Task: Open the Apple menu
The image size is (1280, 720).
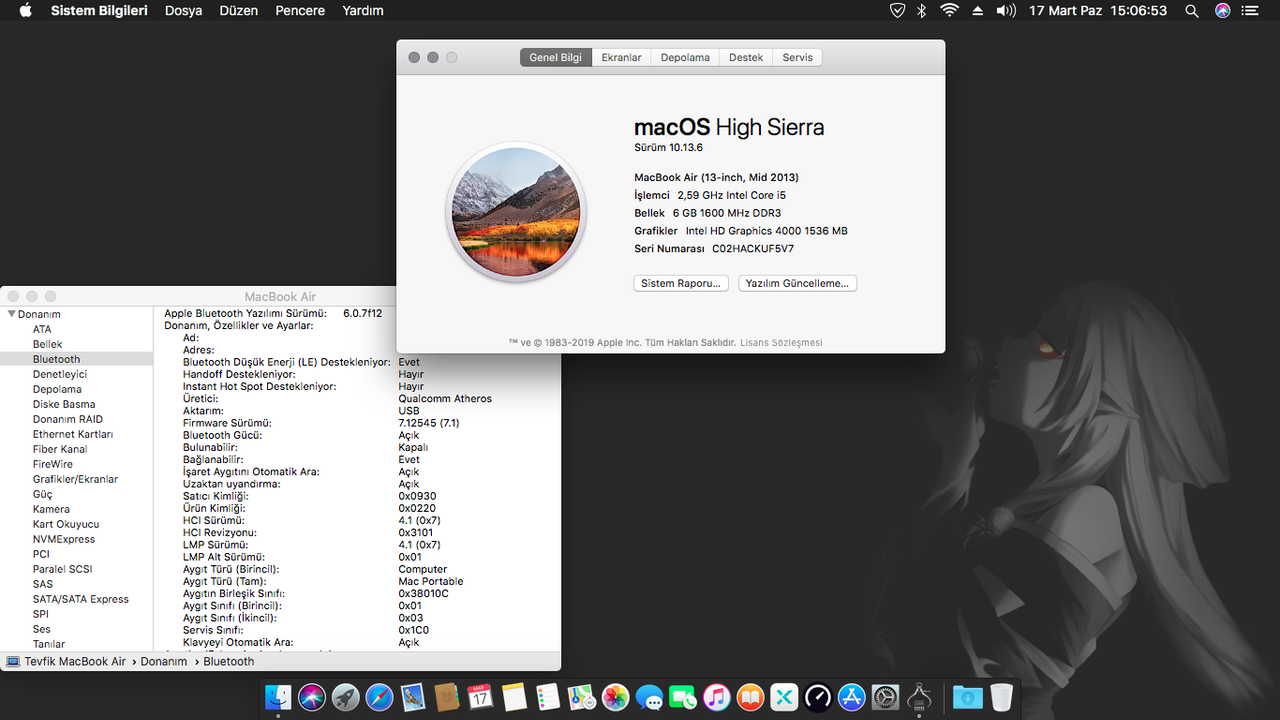Action: click(25, 10)
